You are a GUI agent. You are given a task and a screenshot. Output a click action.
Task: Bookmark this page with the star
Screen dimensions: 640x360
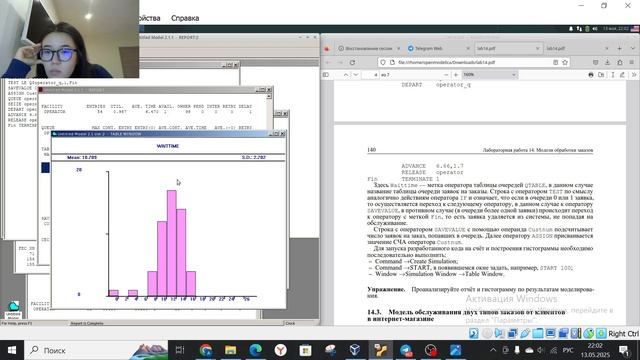[565, 62]
